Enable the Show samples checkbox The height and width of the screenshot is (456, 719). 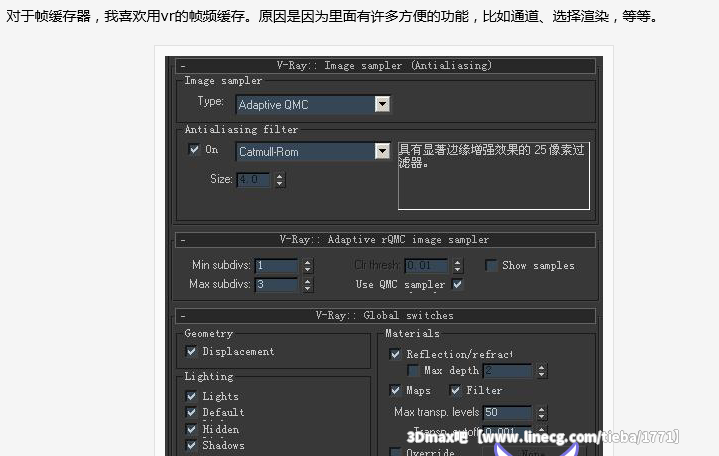(x=491, y=266)
